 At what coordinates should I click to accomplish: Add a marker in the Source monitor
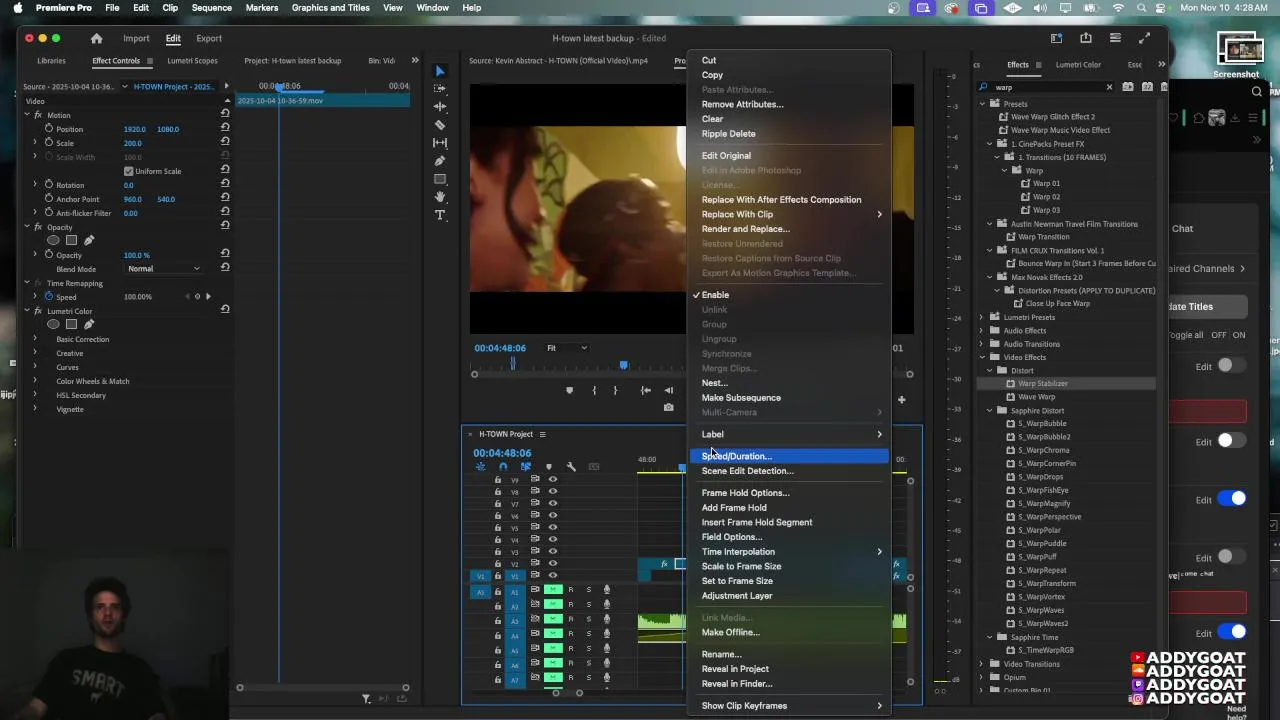click(x=570, y=390)
